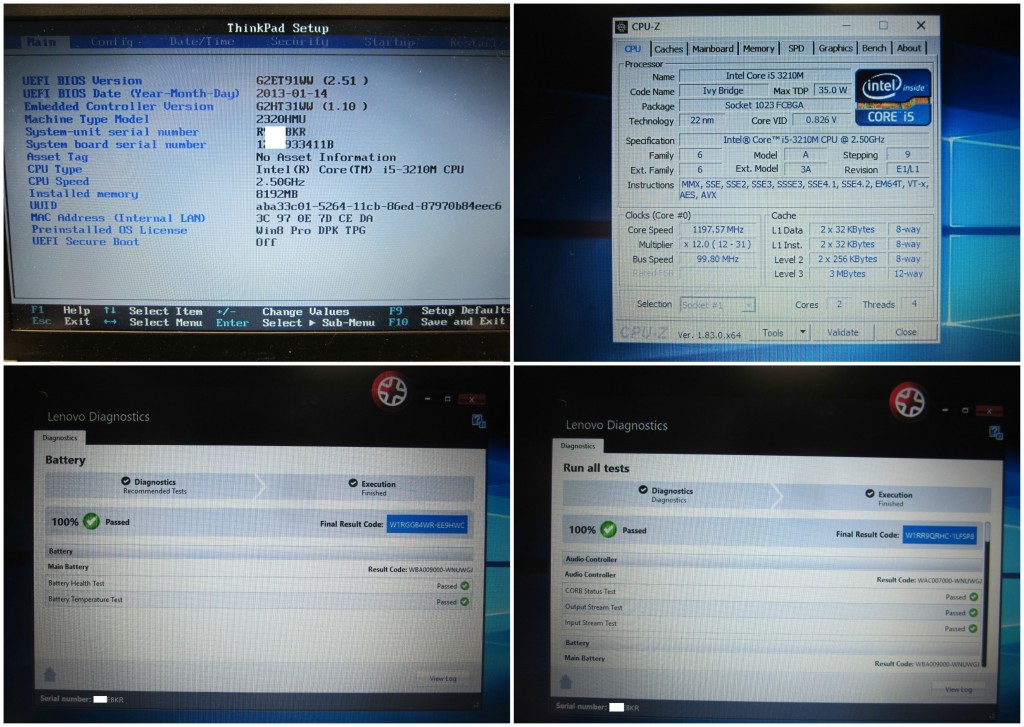
Task: Open Diagnostics tab in Battery window
Action: [59, 438]
